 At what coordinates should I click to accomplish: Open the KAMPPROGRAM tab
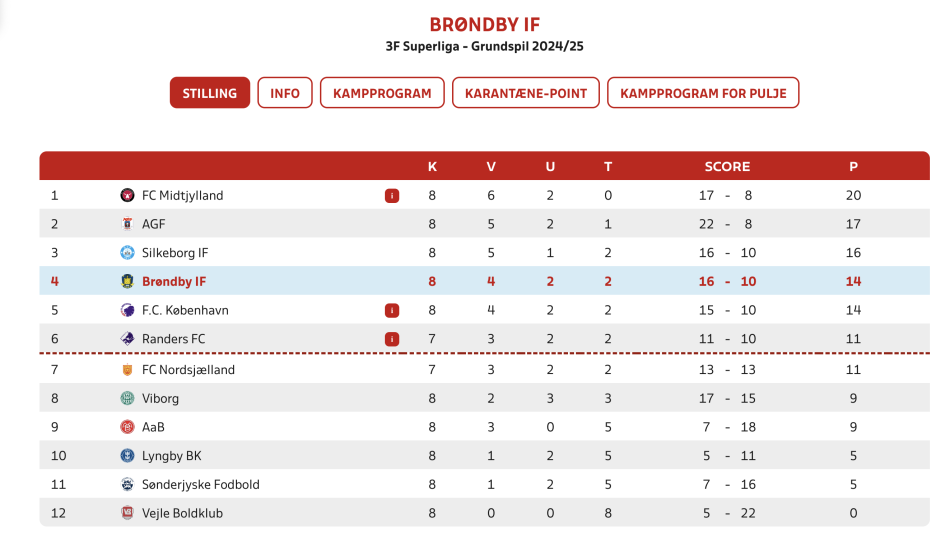[382, 93]
